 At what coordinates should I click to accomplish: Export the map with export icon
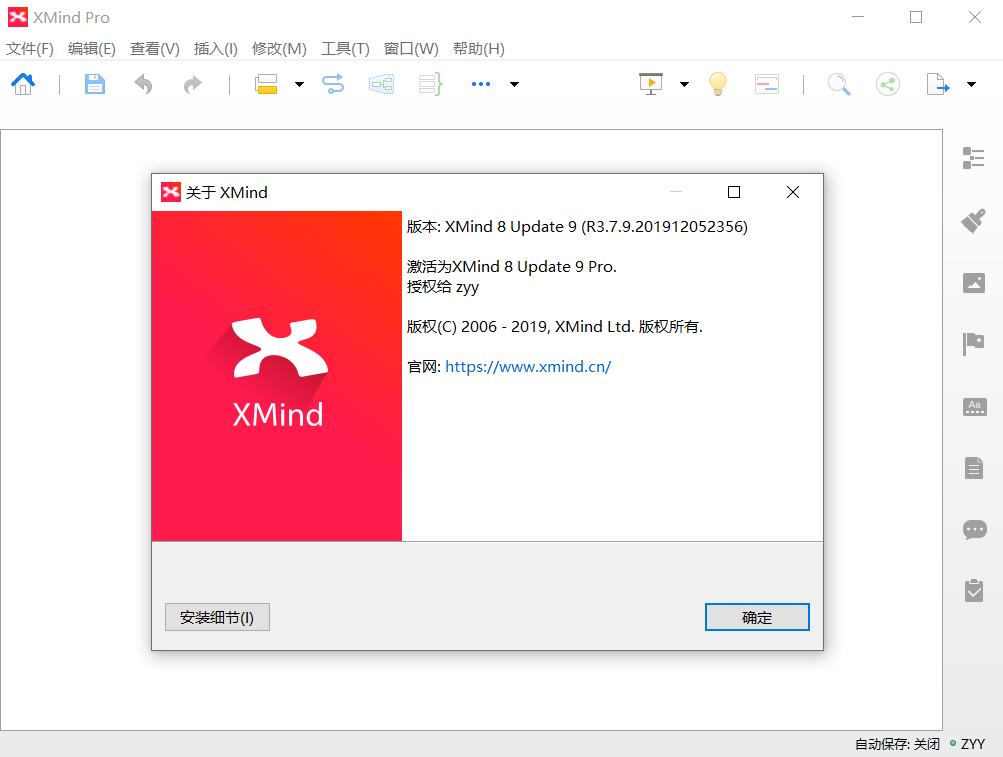[938, 84]
